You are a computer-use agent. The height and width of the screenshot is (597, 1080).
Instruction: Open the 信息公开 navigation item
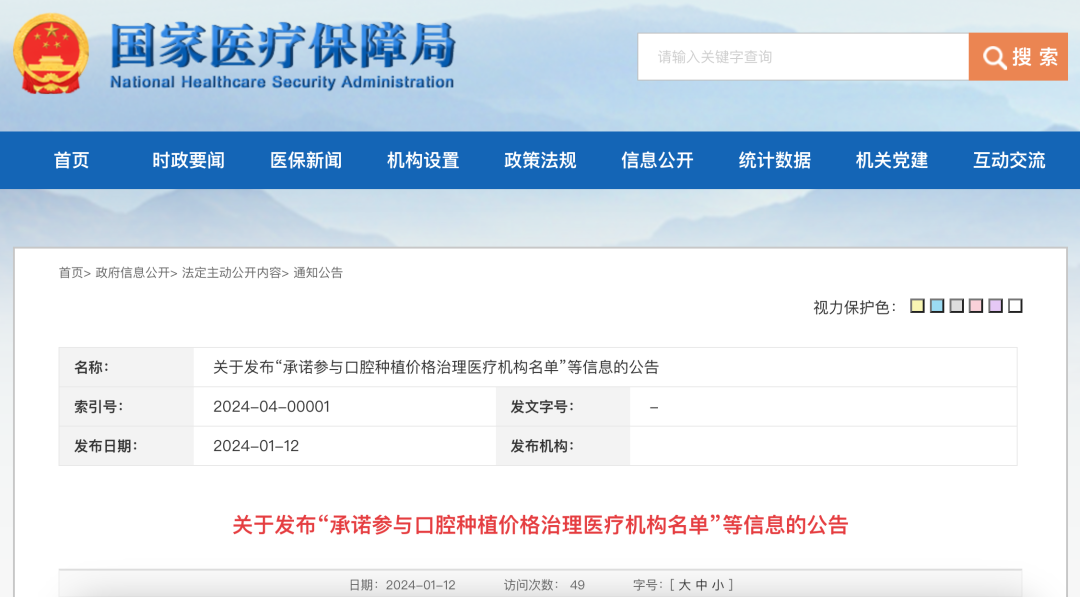pyautogui.click(x=657, y=160)
